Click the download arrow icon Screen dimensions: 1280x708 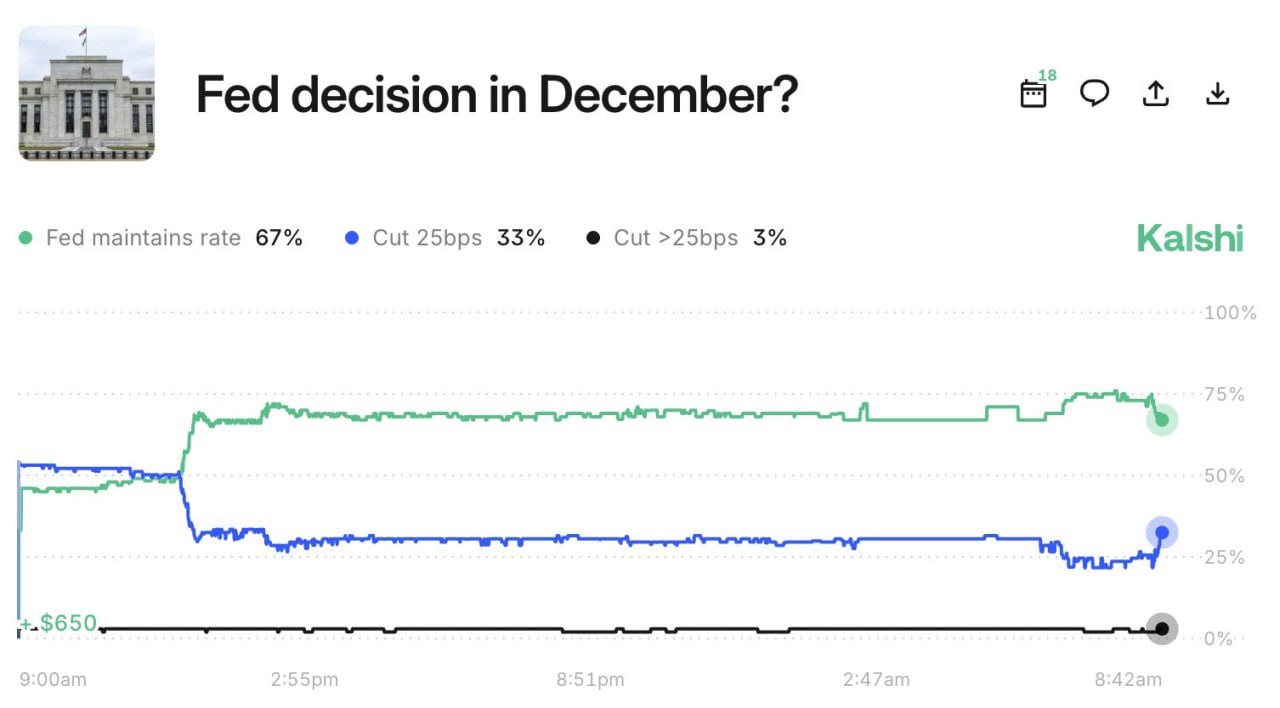[x=1217, y=94]
